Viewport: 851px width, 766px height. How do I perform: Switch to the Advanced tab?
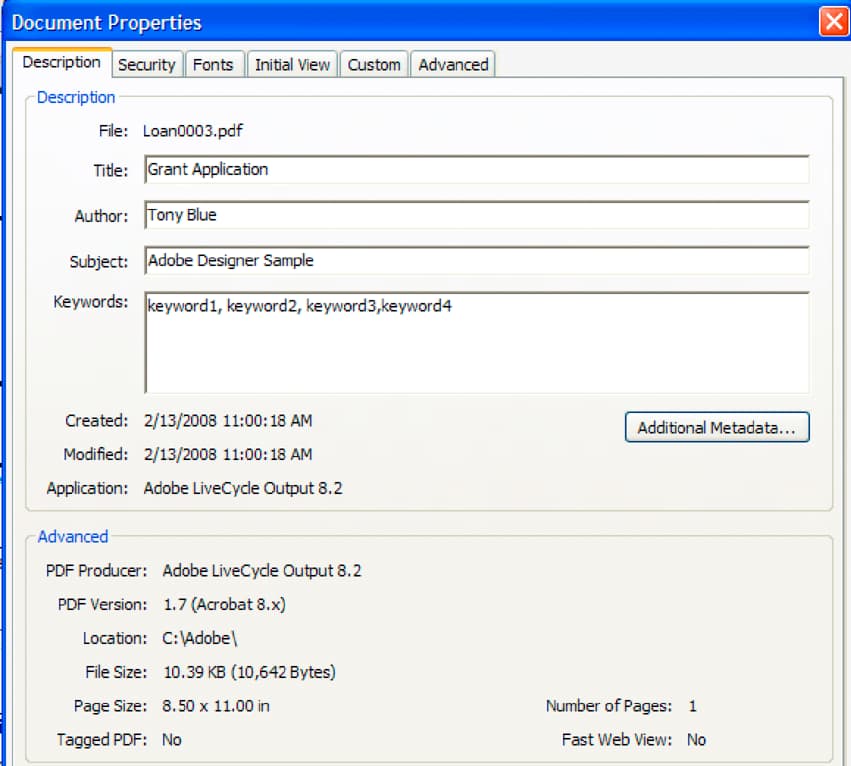pyautogui.click(x=452, y=64)
